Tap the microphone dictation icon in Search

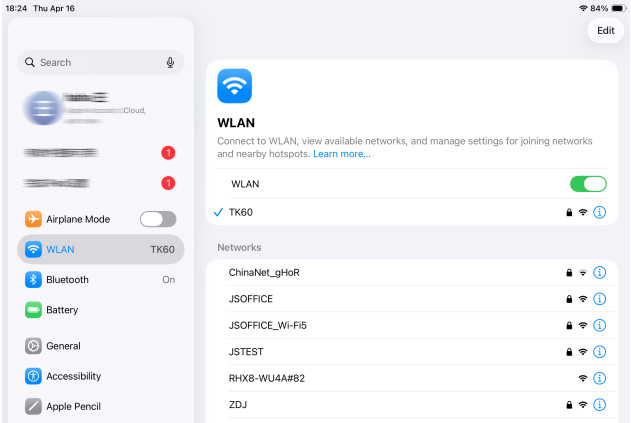click(170, 62)
